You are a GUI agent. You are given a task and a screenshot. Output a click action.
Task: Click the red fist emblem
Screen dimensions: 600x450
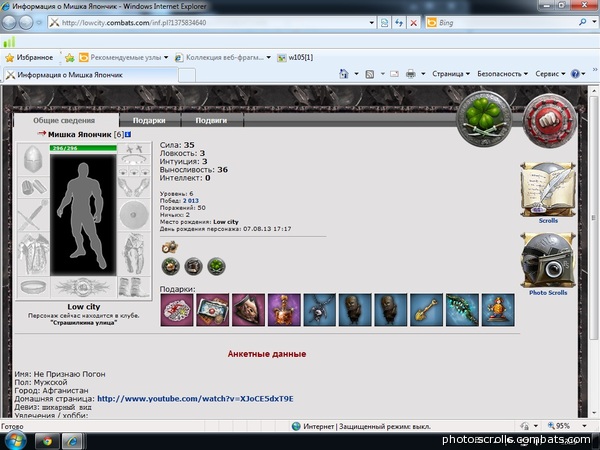tap(549, 121)
